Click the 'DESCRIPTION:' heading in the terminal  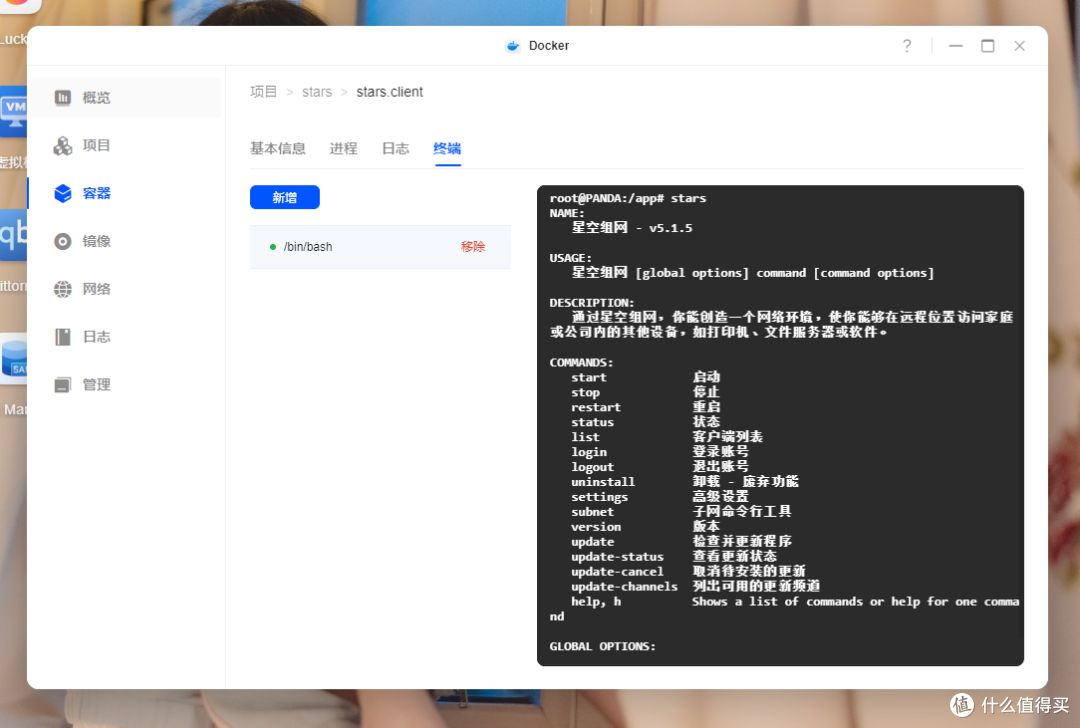592,303
